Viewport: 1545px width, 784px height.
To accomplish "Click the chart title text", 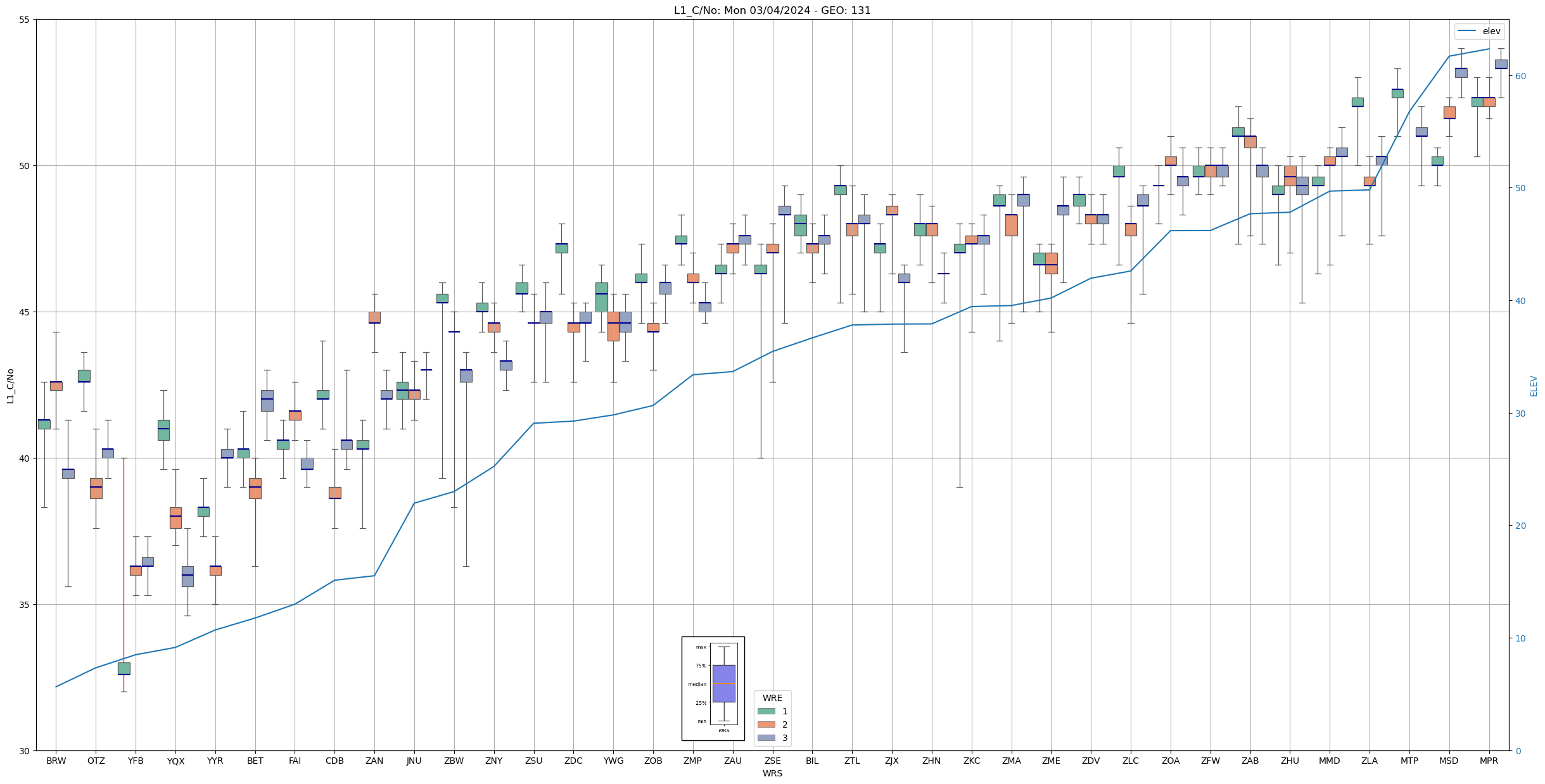I will [772, 10].
